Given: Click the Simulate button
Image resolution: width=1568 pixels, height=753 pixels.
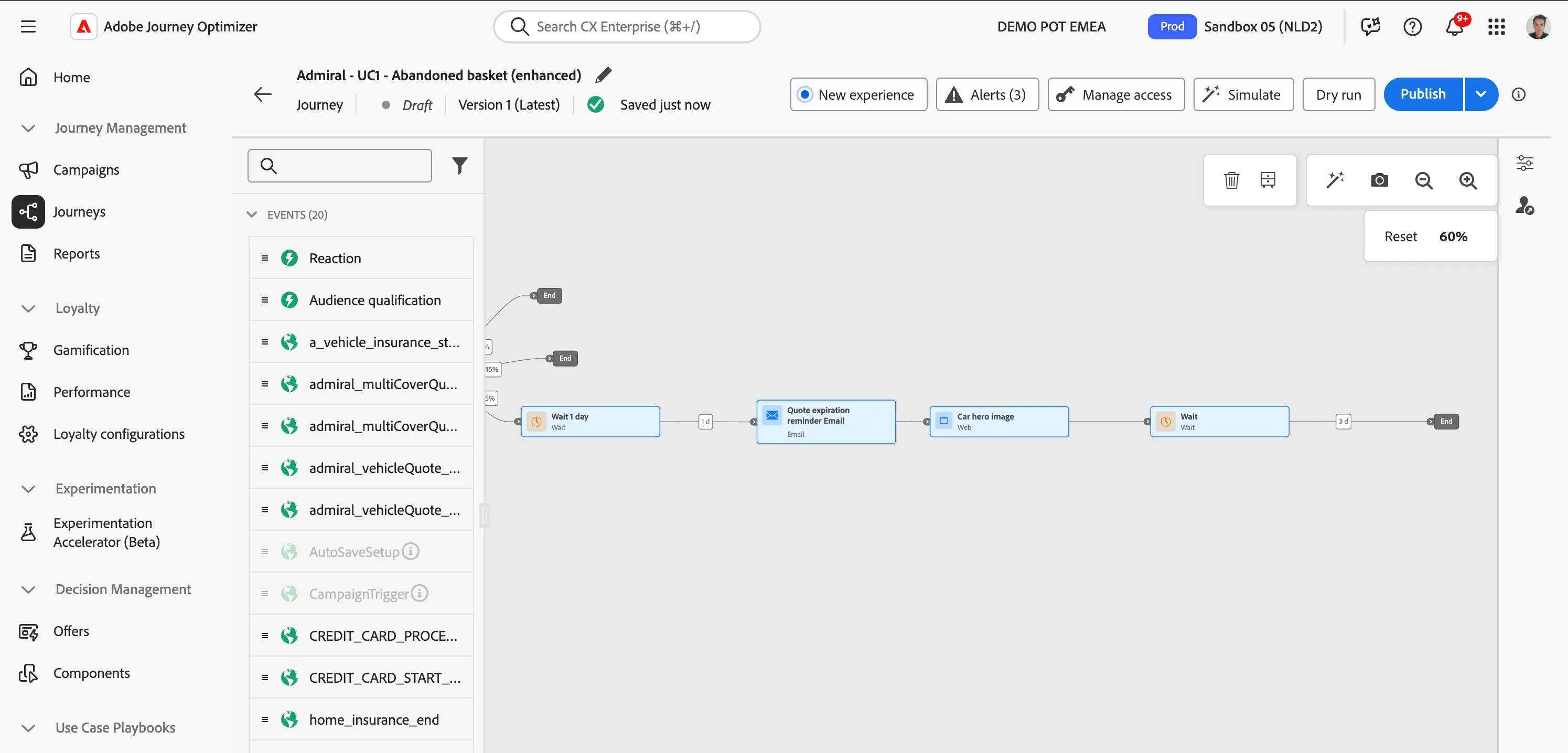Looking at the screenshot, I should tap(1243, 94).
